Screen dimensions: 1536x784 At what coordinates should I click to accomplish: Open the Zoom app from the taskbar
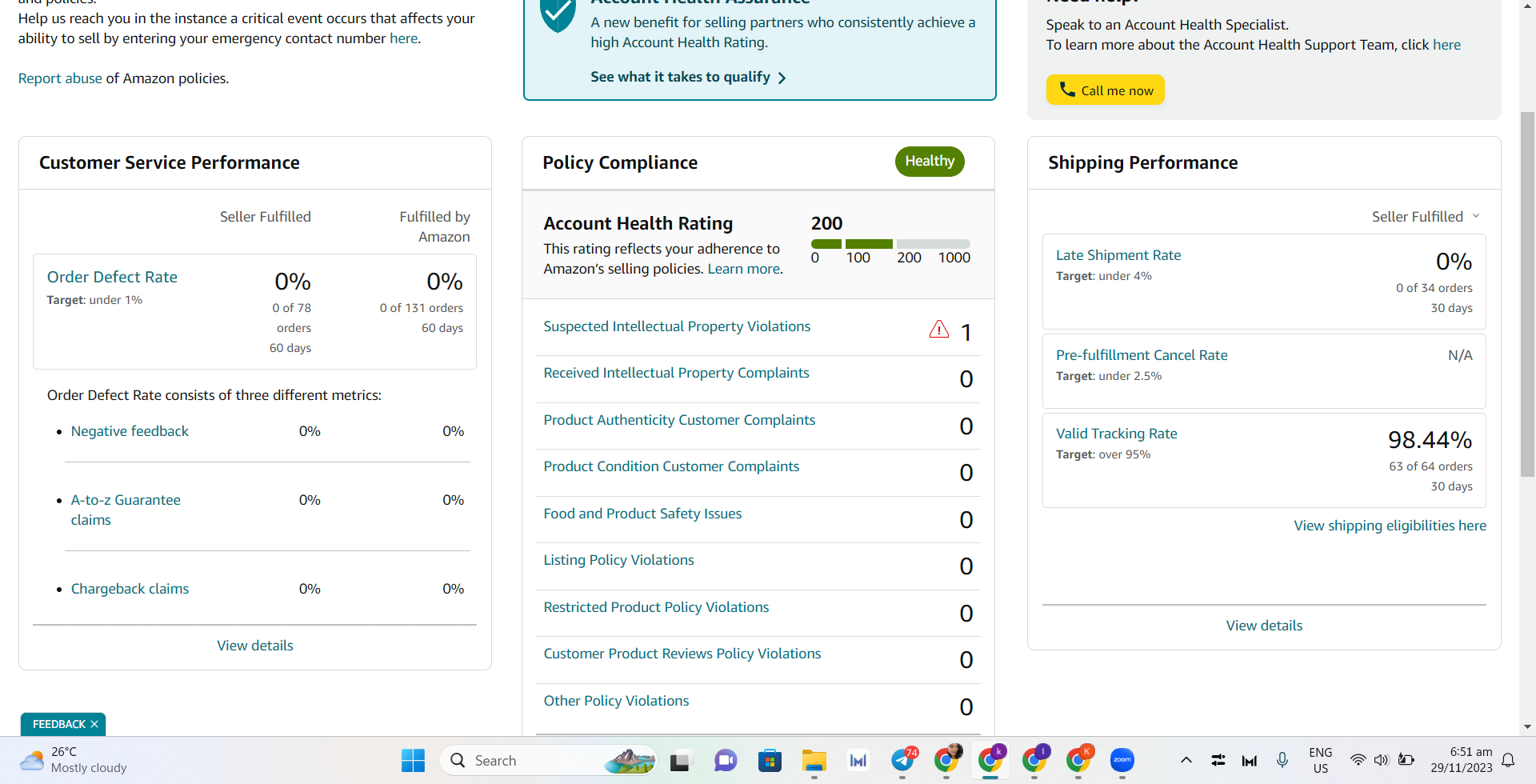1122,760
